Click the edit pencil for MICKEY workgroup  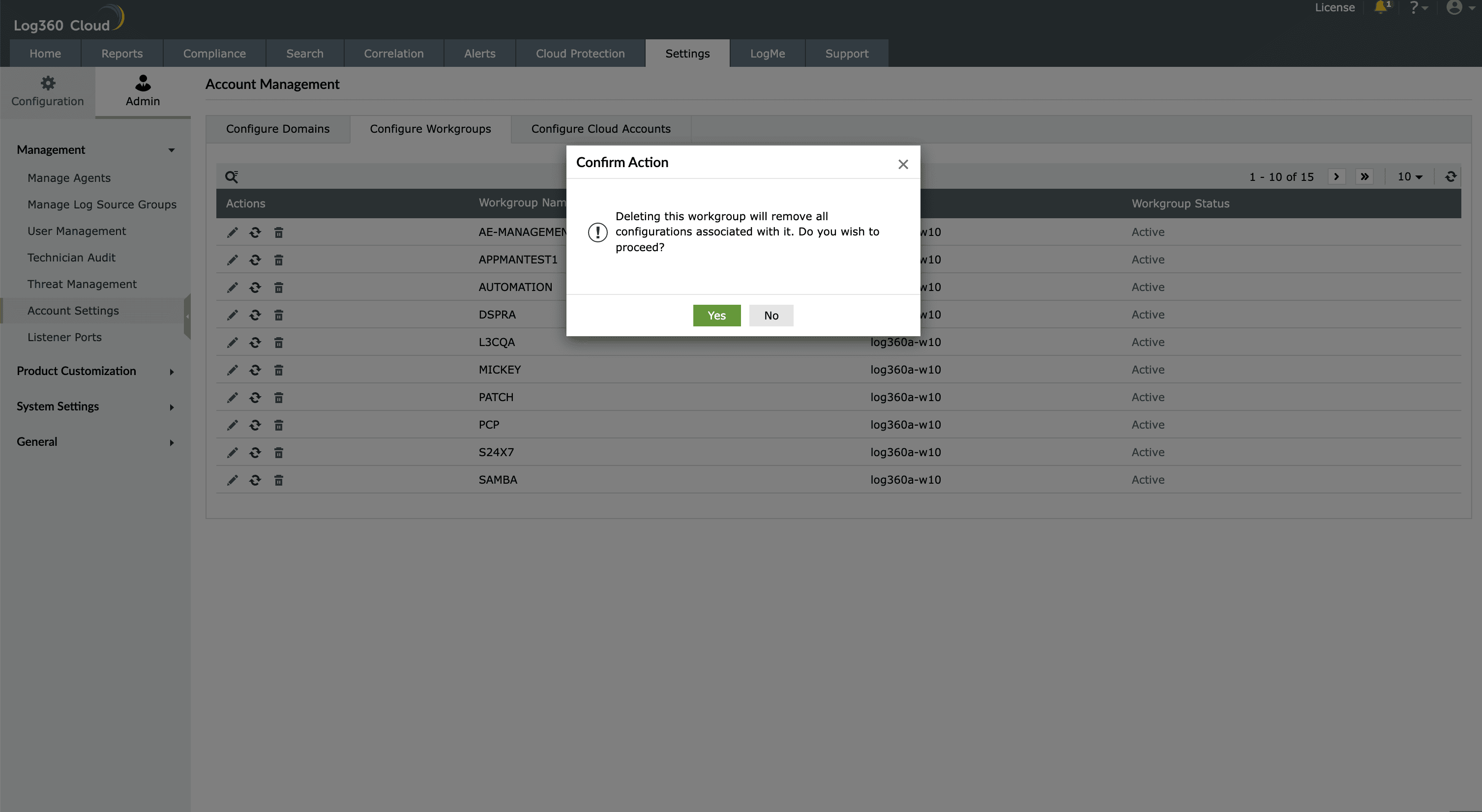[232, 370]
